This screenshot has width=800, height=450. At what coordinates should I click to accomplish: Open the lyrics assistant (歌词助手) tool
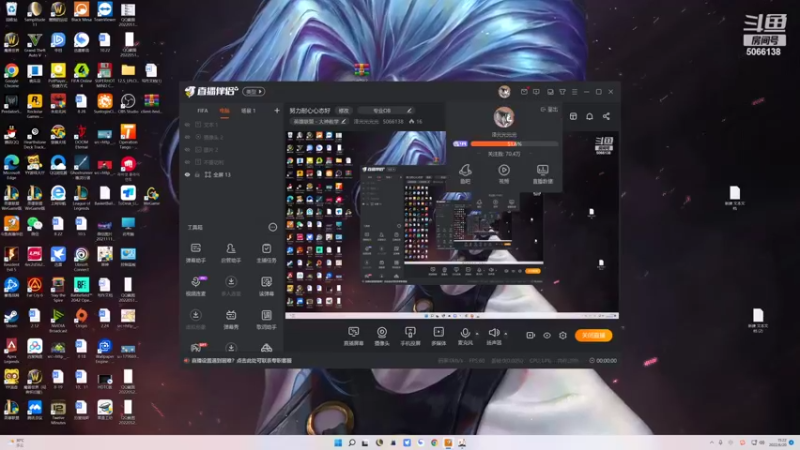pos(266,319)
